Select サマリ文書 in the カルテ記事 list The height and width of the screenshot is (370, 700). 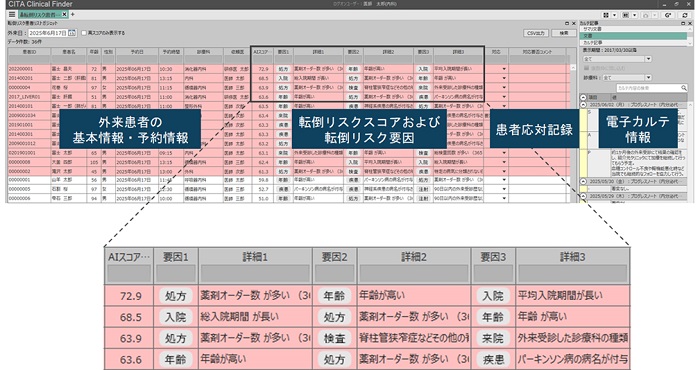pyautogui.click(x=634, y=29)
